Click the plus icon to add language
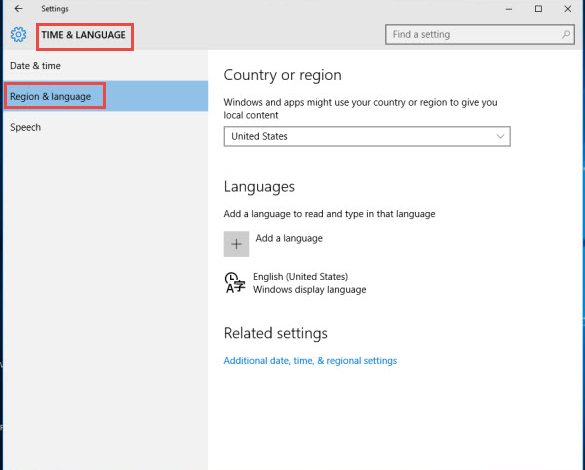The width and height of the screenshot is (585, 470). click(236, 244)
